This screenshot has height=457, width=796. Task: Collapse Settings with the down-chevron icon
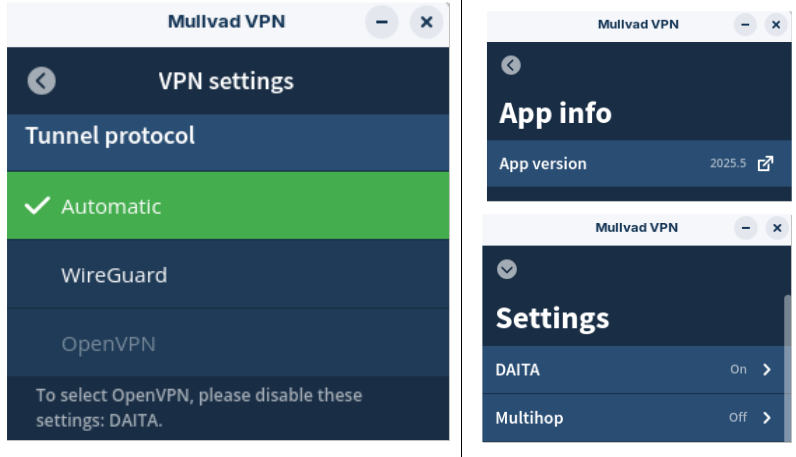pyautogui.click(x=507, y=269)
